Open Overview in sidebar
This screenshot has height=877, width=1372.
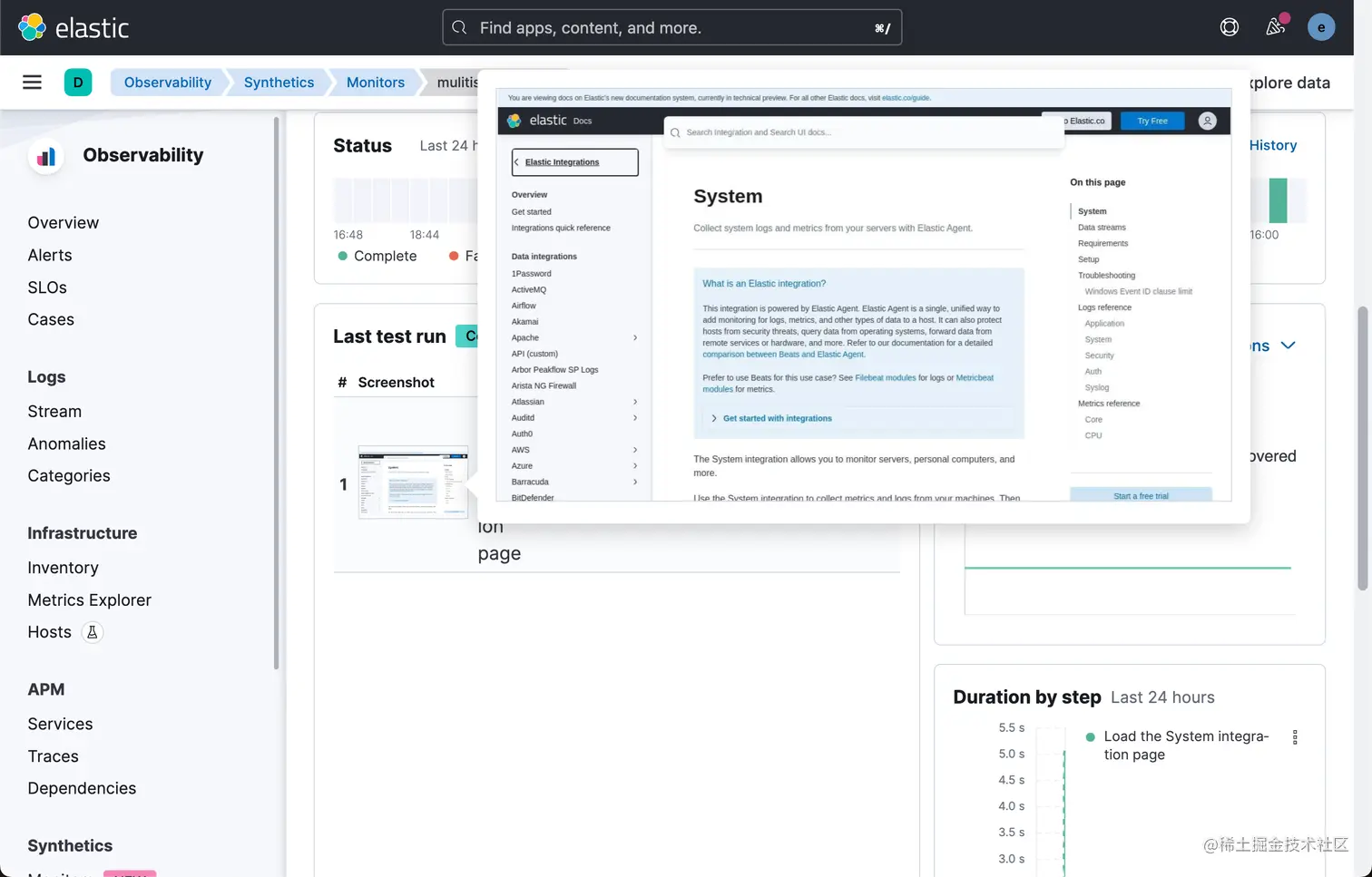click(x=64, y=223)
